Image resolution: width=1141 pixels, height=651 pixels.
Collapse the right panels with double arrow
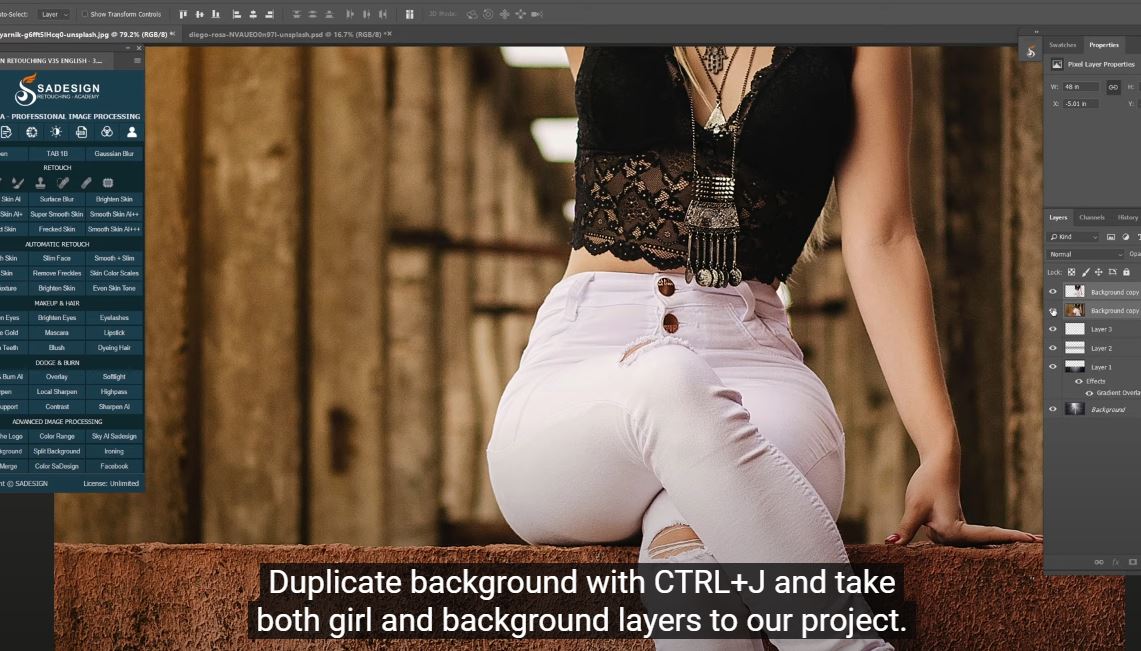pos(1036,32)
